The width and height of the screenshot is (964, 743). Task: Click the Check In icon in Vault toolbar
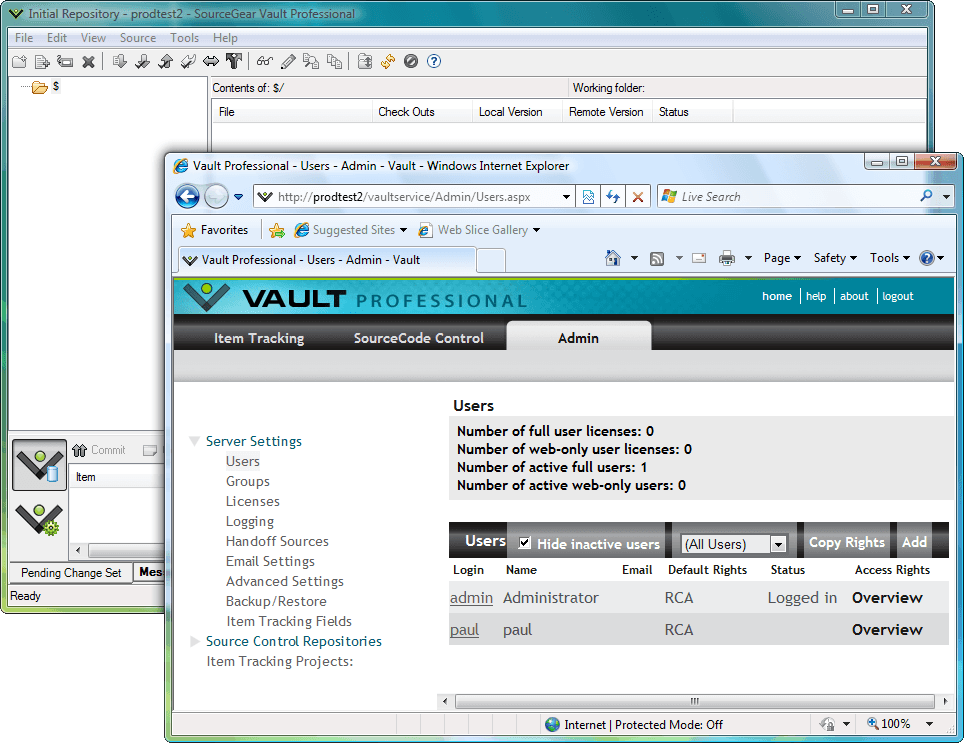point(165,61)
